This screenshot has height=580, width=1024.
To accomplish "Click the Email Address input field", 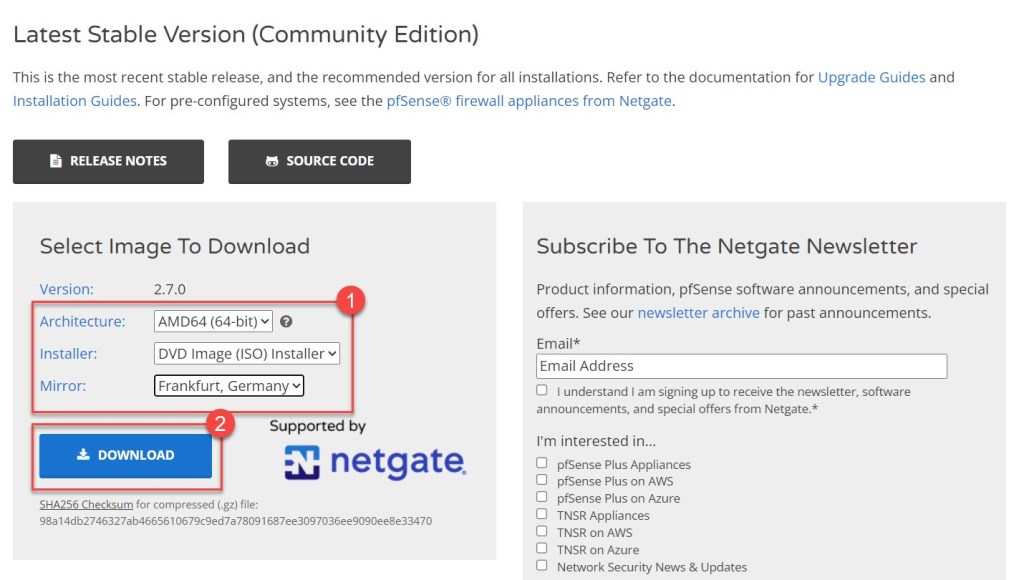I will (741, 366).
